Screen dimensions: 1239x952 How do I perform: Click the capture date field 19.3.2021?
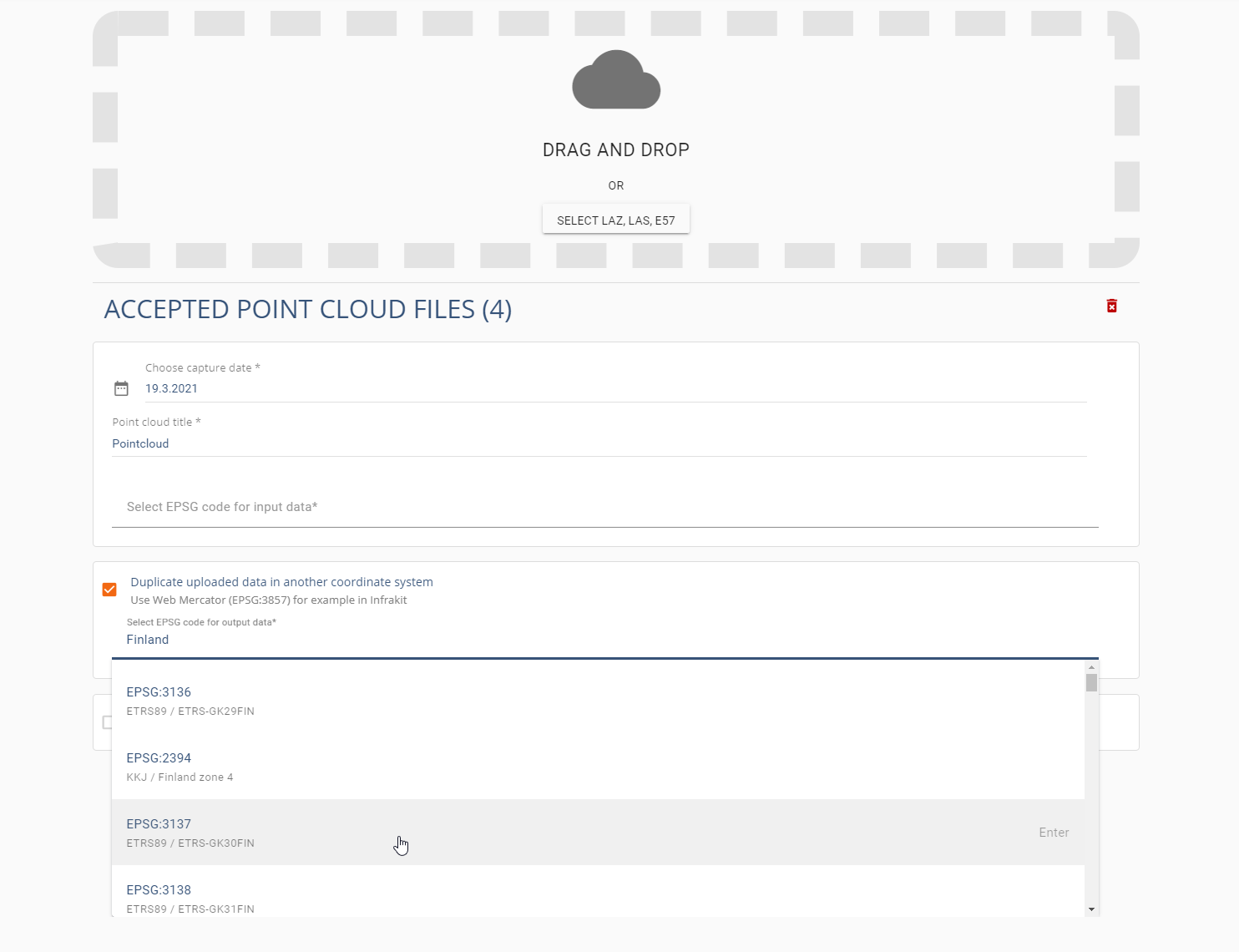615,388
